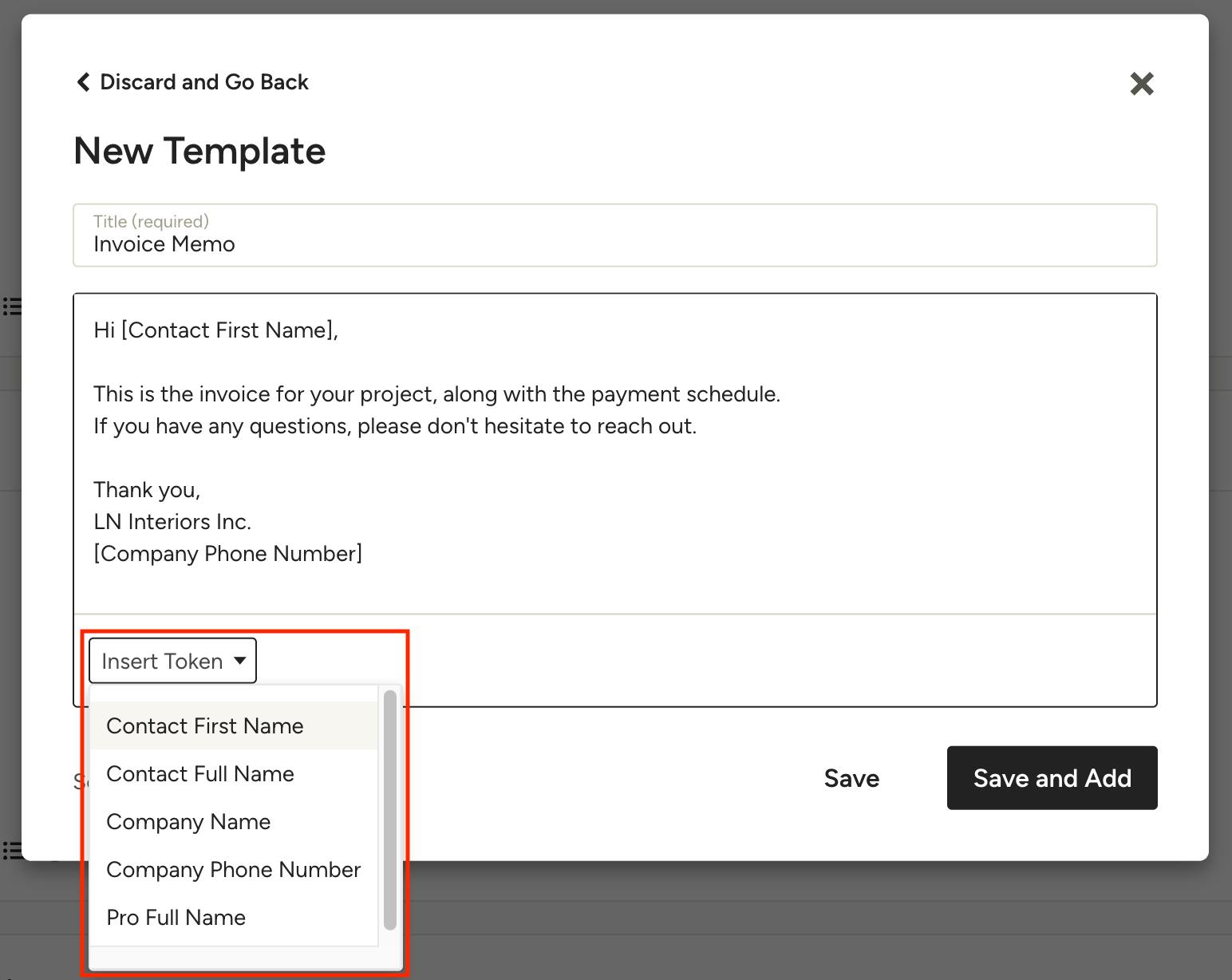Click the New Template heading
This screenshot has width=1232, height=980.
click(199, 151)
